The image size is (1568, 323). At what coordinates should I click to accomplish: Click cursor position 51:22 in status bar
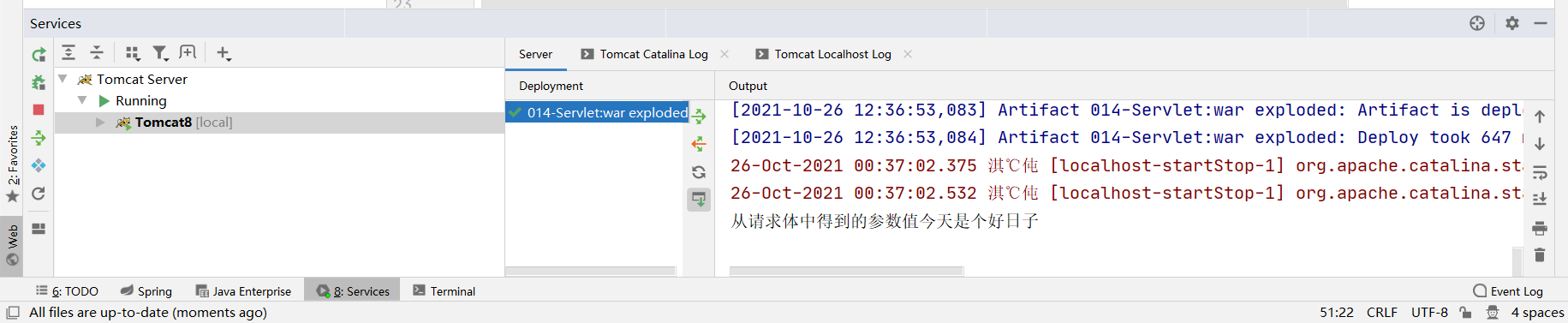(1337, 313)
